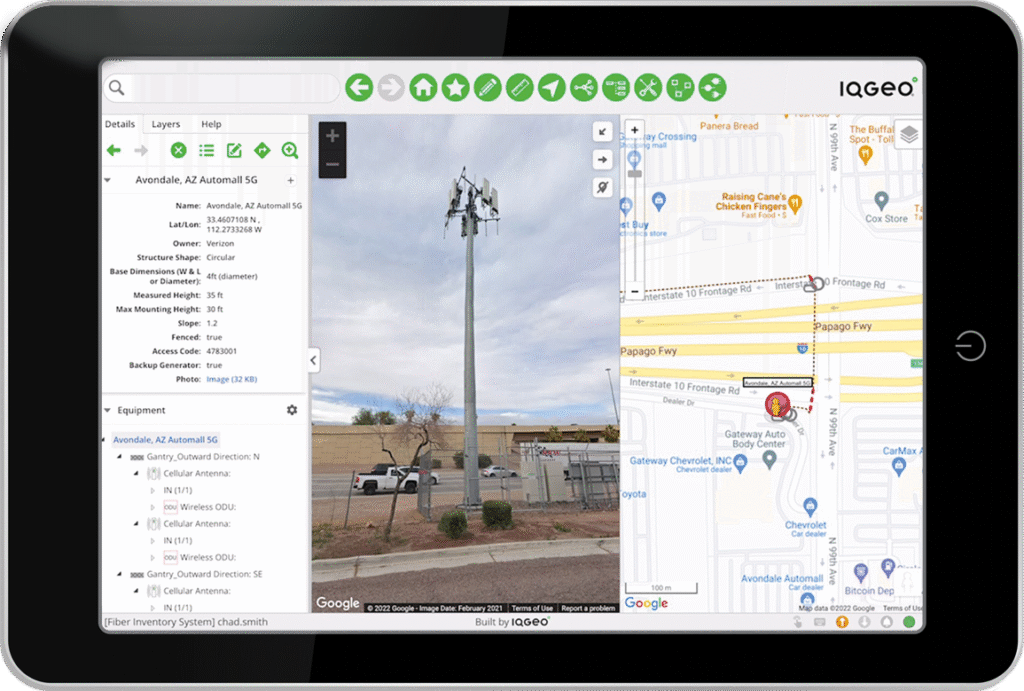Activate the ruler measure tool

519,88
